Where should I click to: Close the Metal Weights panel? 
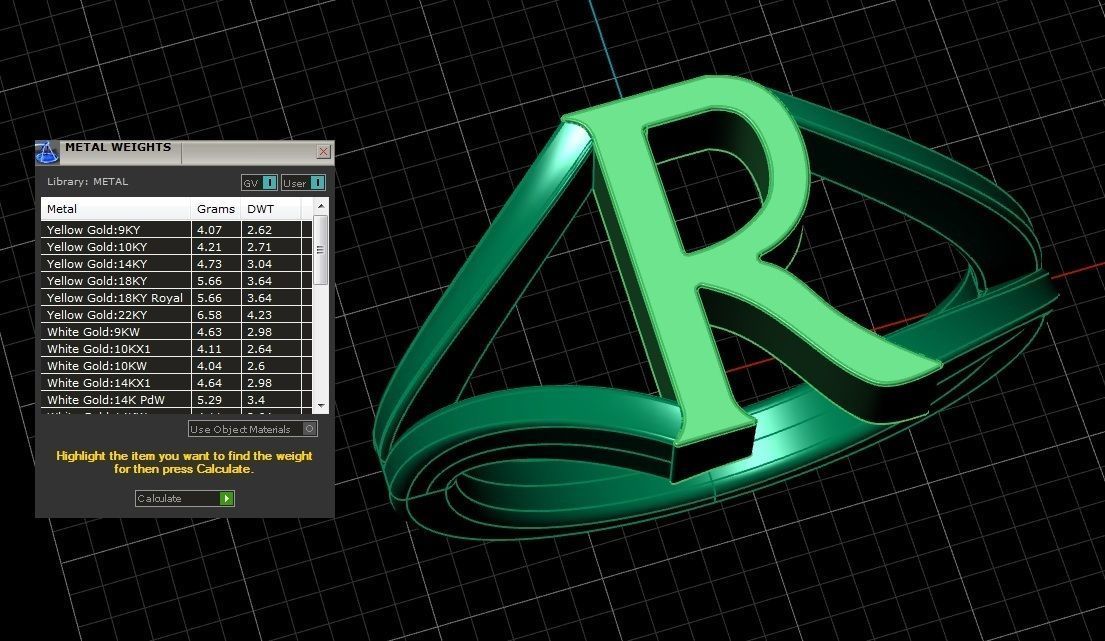323,152
